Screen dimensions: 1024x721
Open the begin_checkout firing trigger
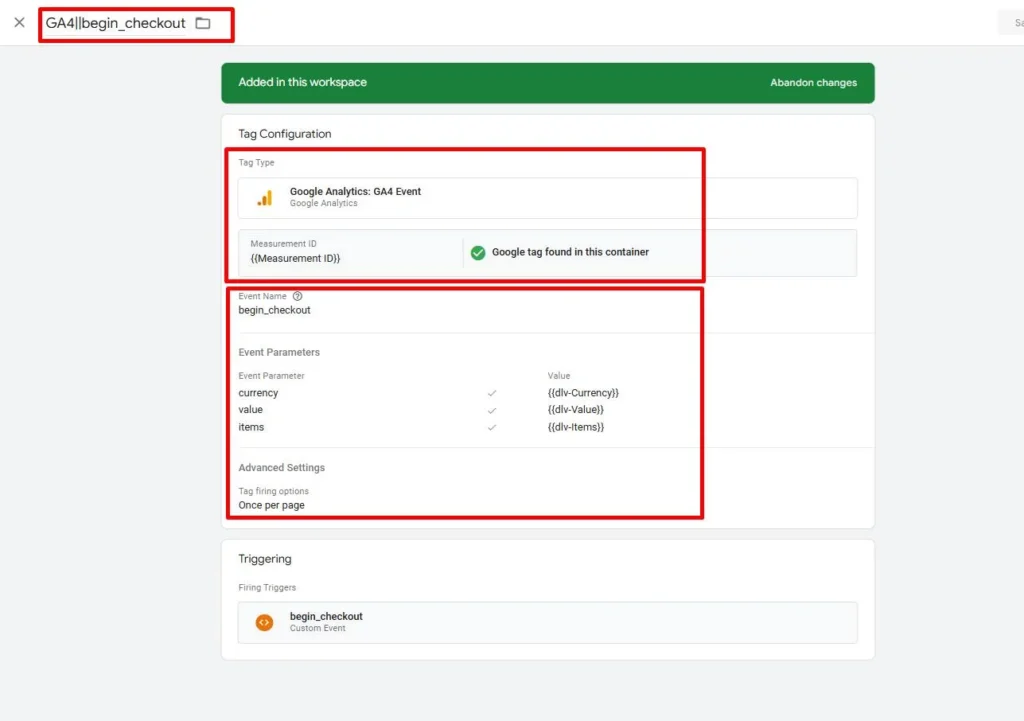[x=547, y=622]
